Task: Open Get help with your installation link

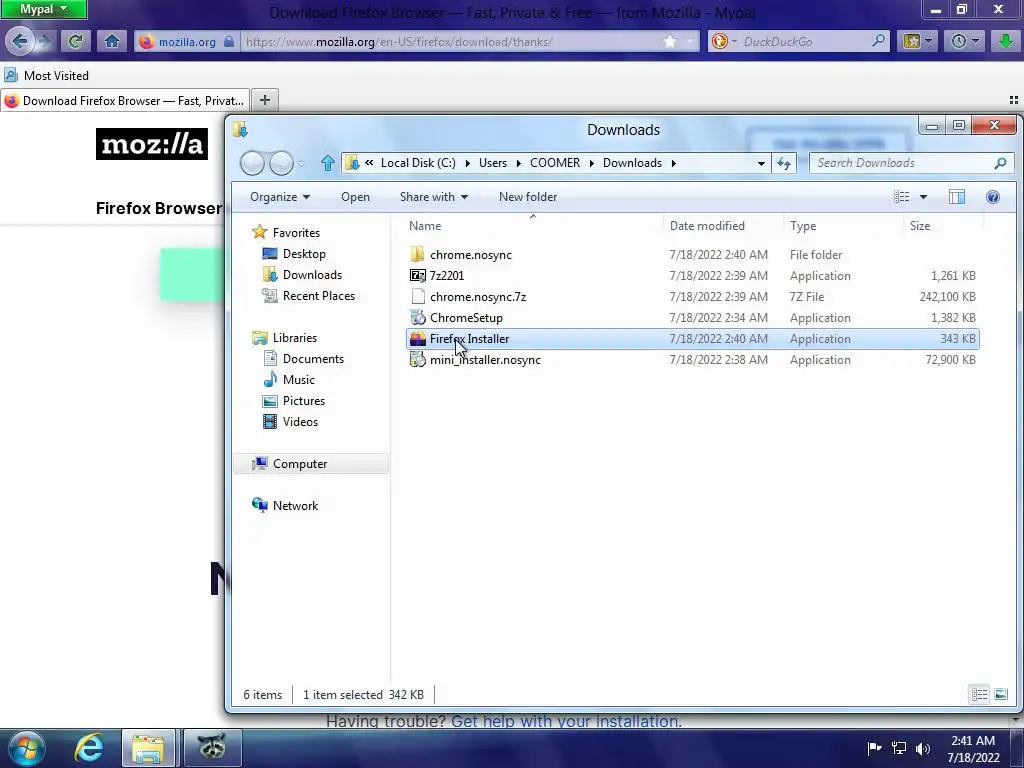Action: (x=566, y=721)
